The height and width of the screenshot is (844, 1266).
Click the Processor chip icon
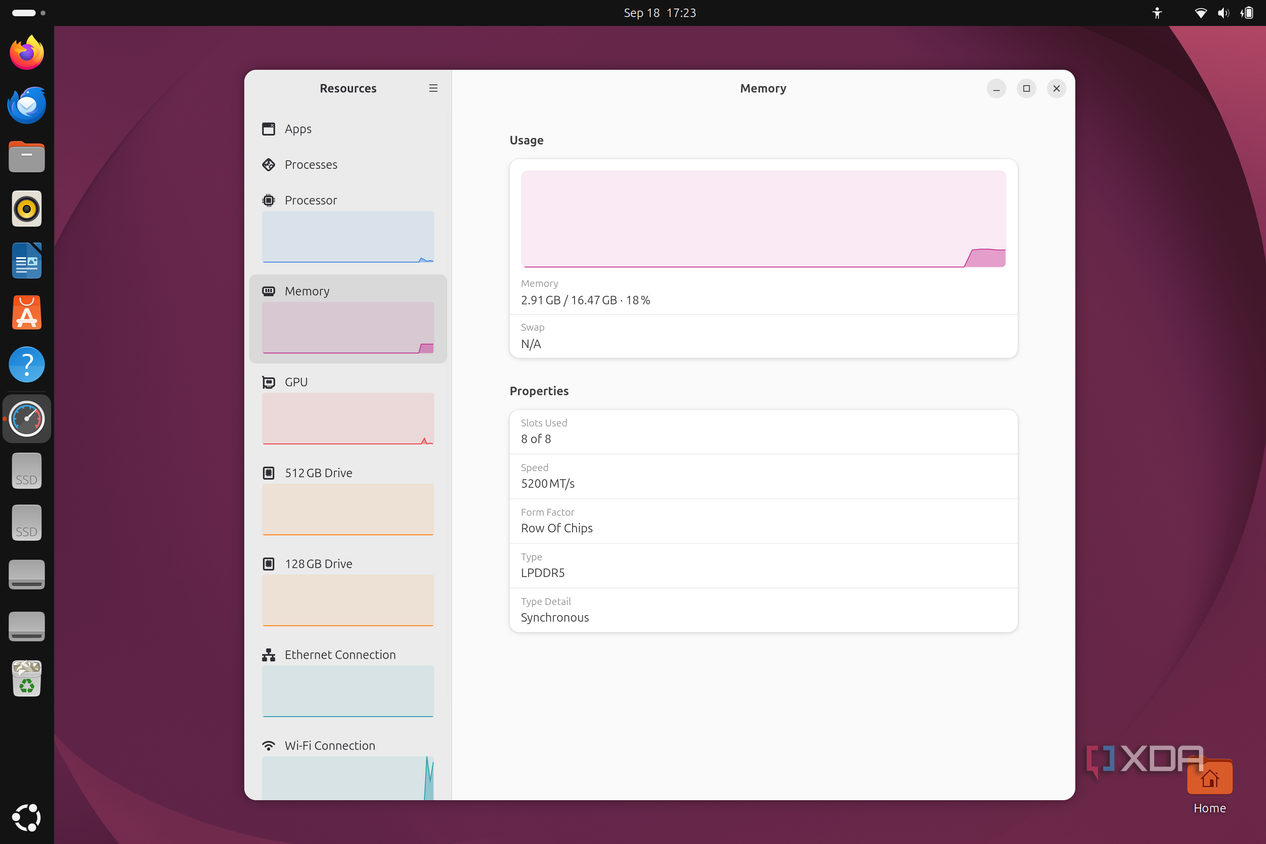pos(268,200)
